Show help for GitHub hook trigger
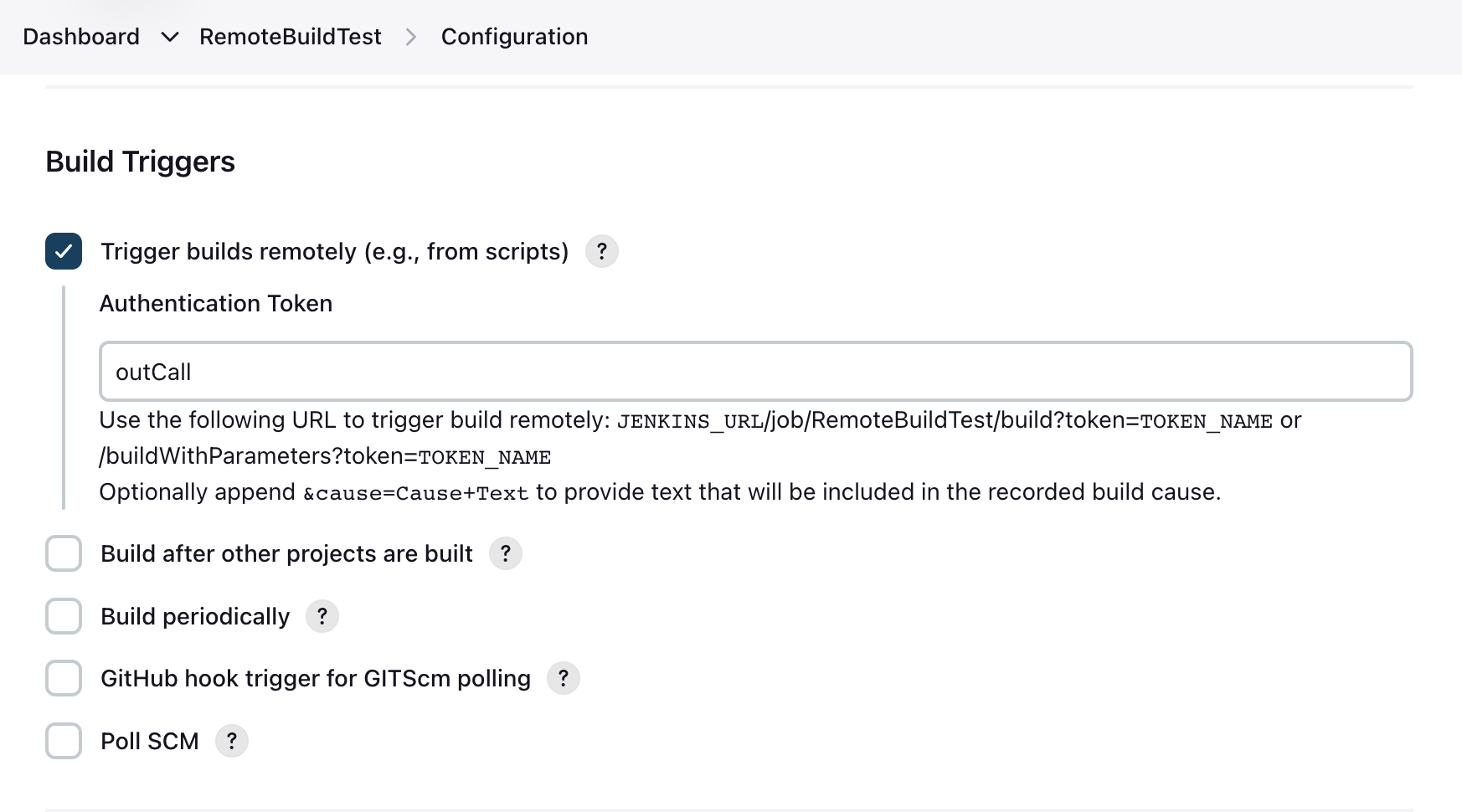This screenshot has height=812, width=1462. click(563, 678)
